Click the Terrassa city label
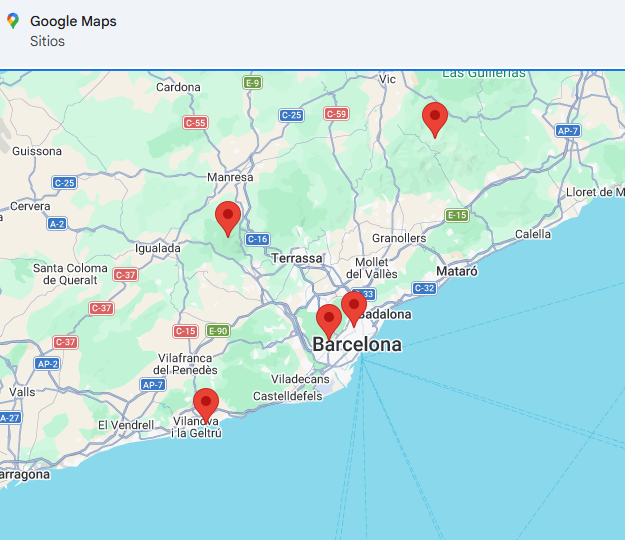Screen dimensions: 625x540 (x=298, y=258)
